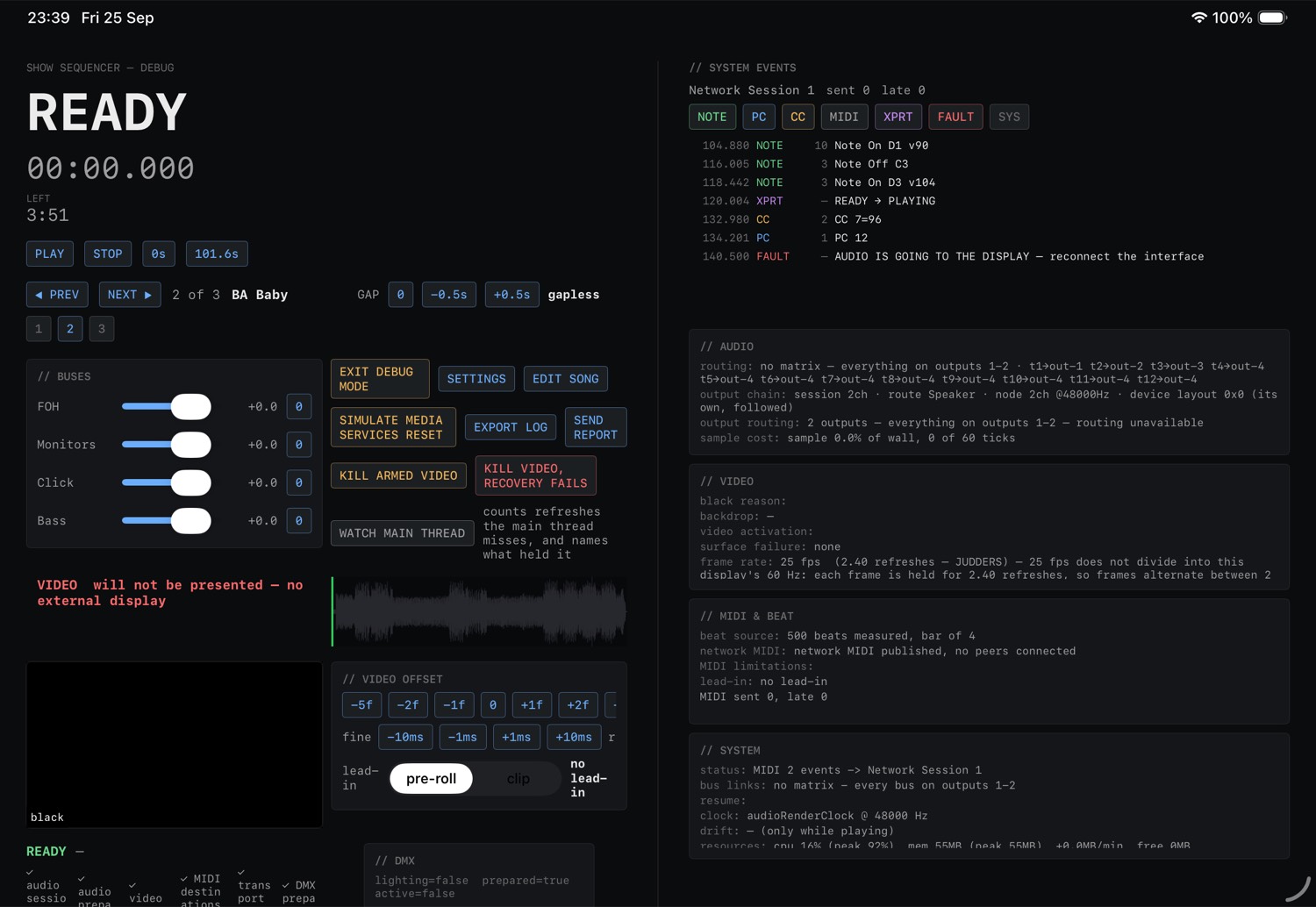Image resolution: width=1316 pixels, height=907 pixels.
Task: Select song slot 2
Action: click(70, 329)
